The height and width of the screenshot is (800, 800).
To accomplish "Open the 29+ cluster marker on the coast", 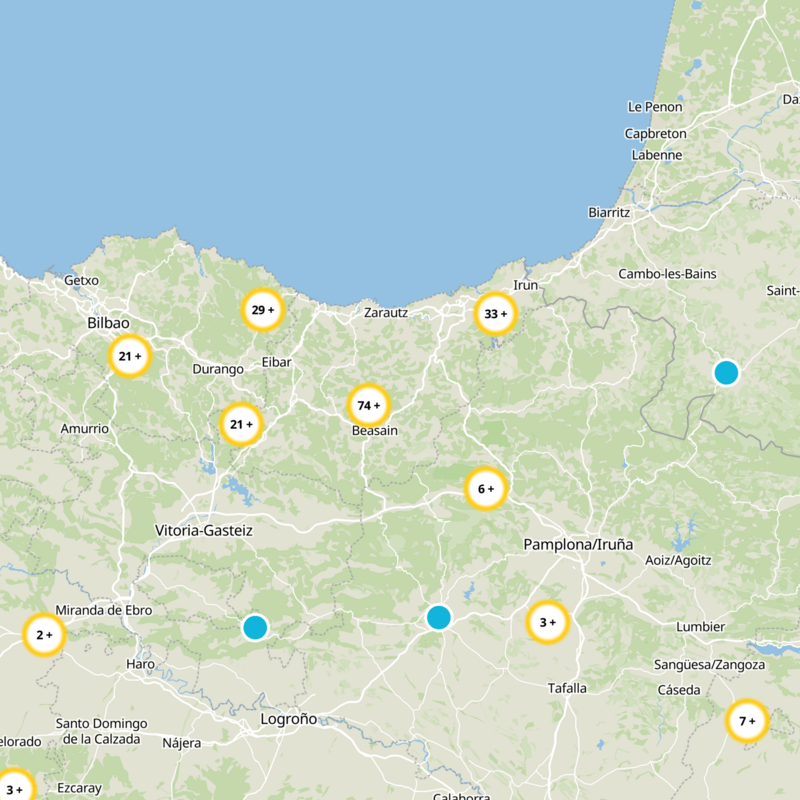I will click(x=263, y=310).
